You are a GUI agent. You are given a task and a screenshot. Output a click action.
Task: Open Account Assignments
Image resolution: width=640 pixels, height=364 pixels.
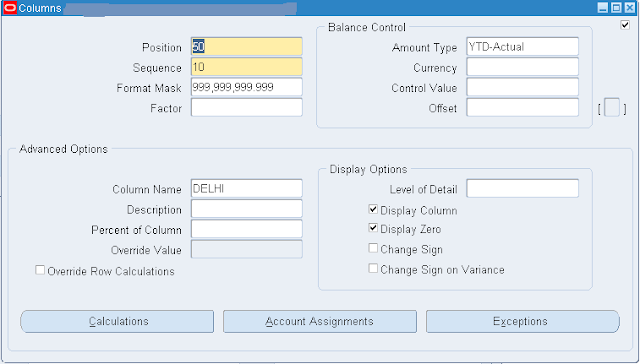pos(320,322)
